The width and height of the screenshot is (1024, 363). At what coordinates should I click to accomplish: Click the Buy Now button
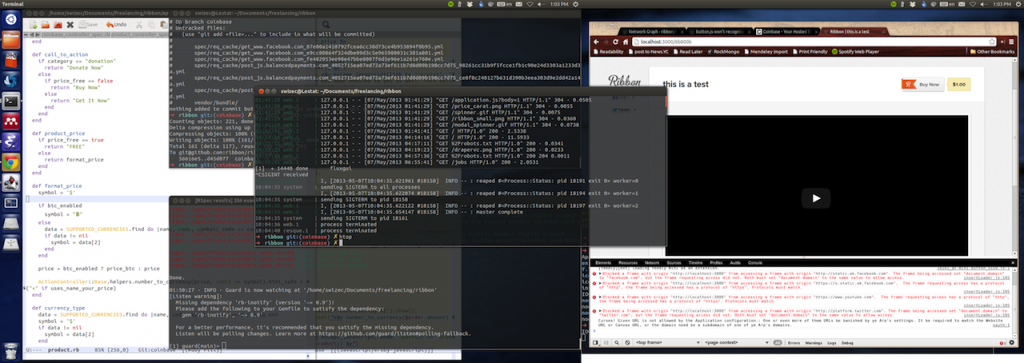pos(923,84)
